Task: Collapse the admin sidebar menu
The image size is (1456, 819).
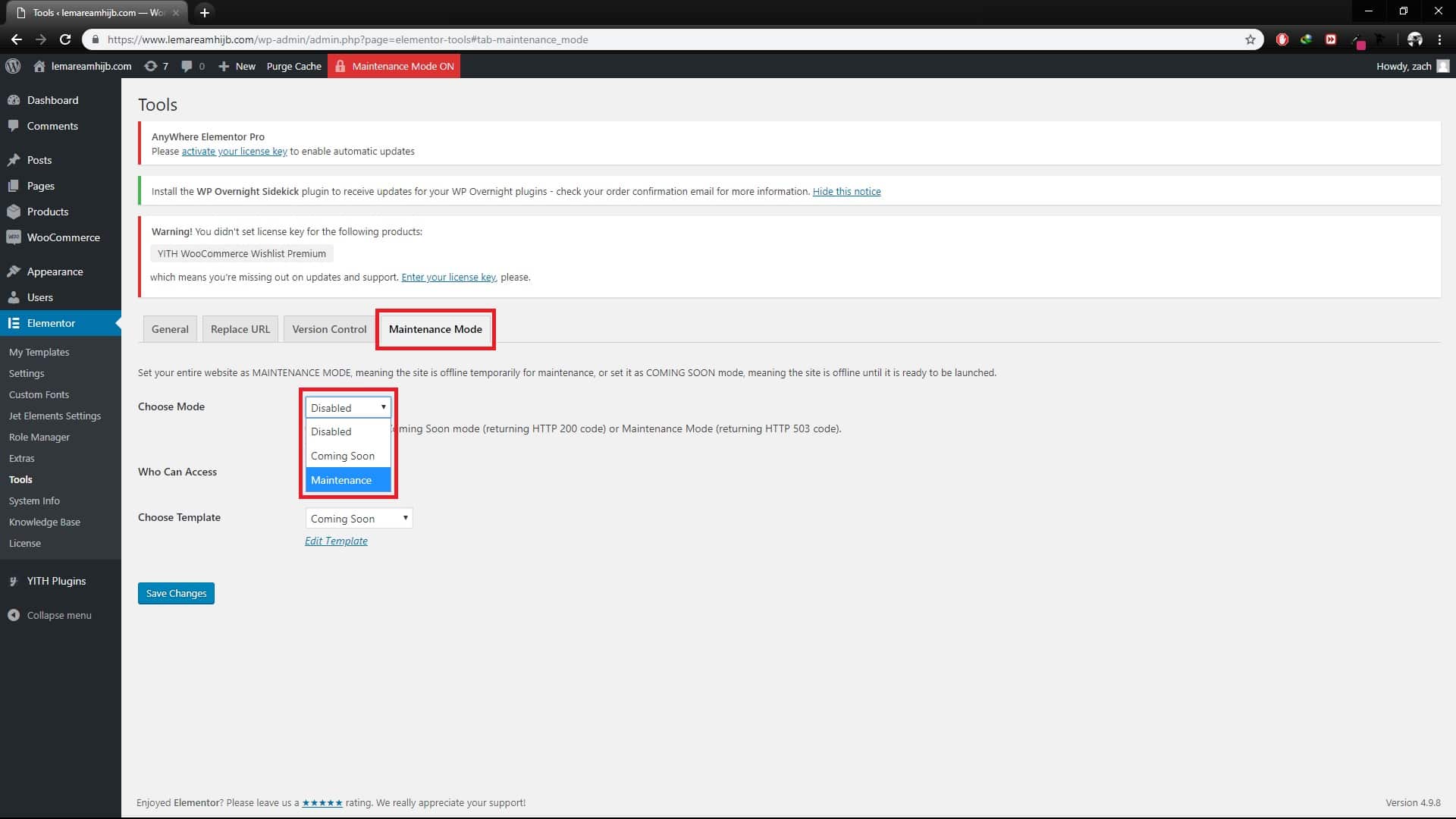Action: [x=59, y=615]
